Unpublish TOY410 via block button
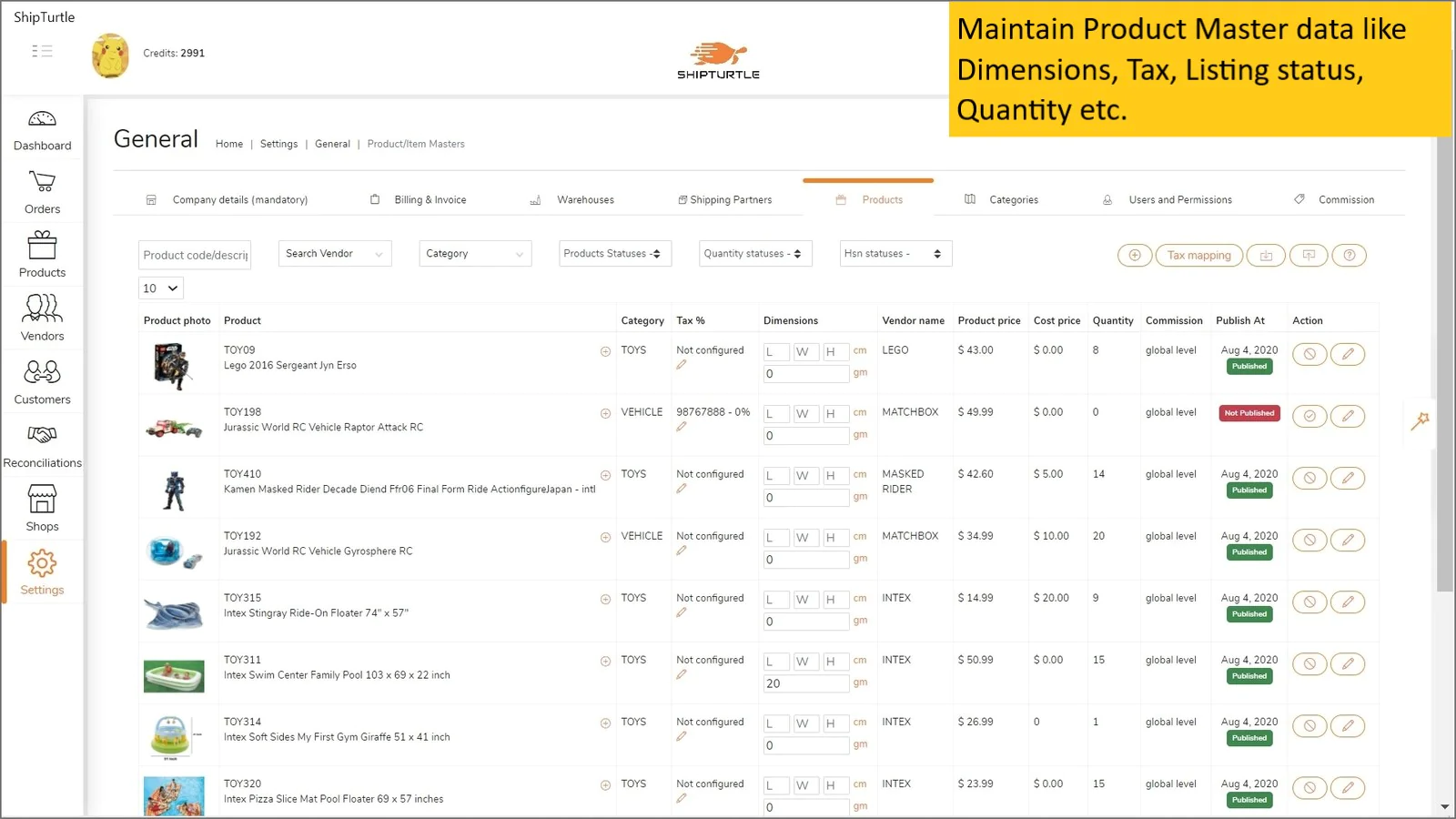 (x=1309, y=478)
